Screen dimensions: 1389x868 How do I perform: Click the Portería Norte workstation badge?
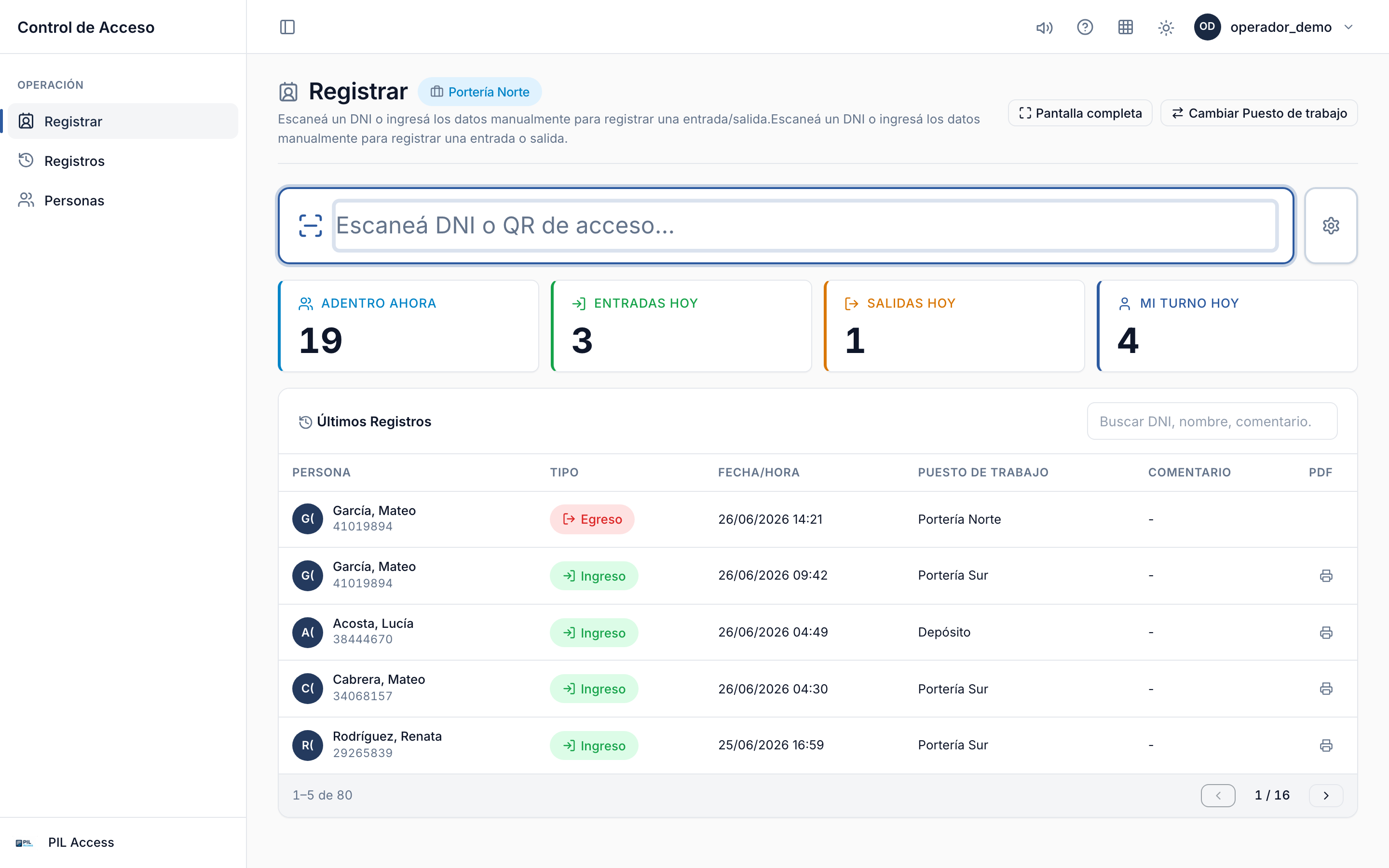pyautogui.click(x=479, y=92)
